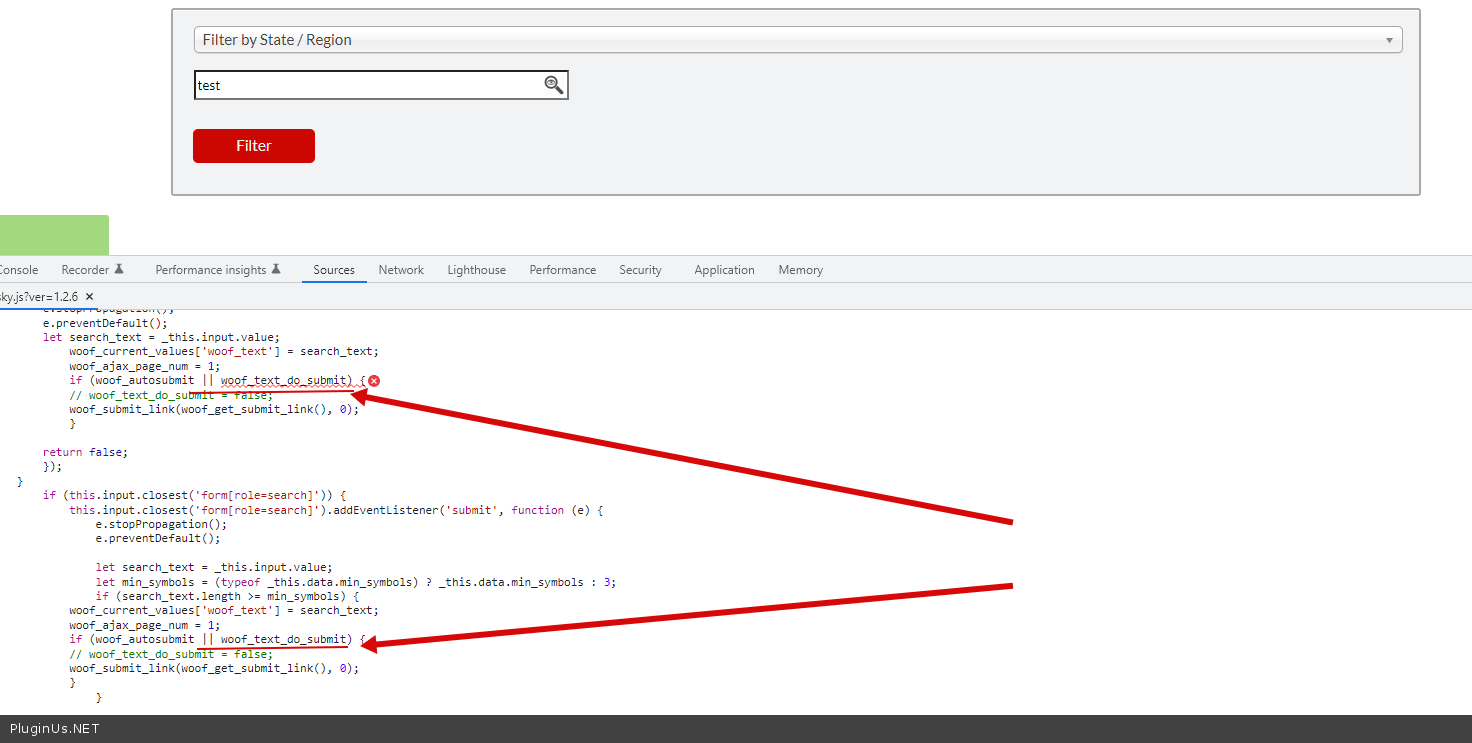
Task: Focus the search text field containing 'test'
Action: click(x=367, y=85)
